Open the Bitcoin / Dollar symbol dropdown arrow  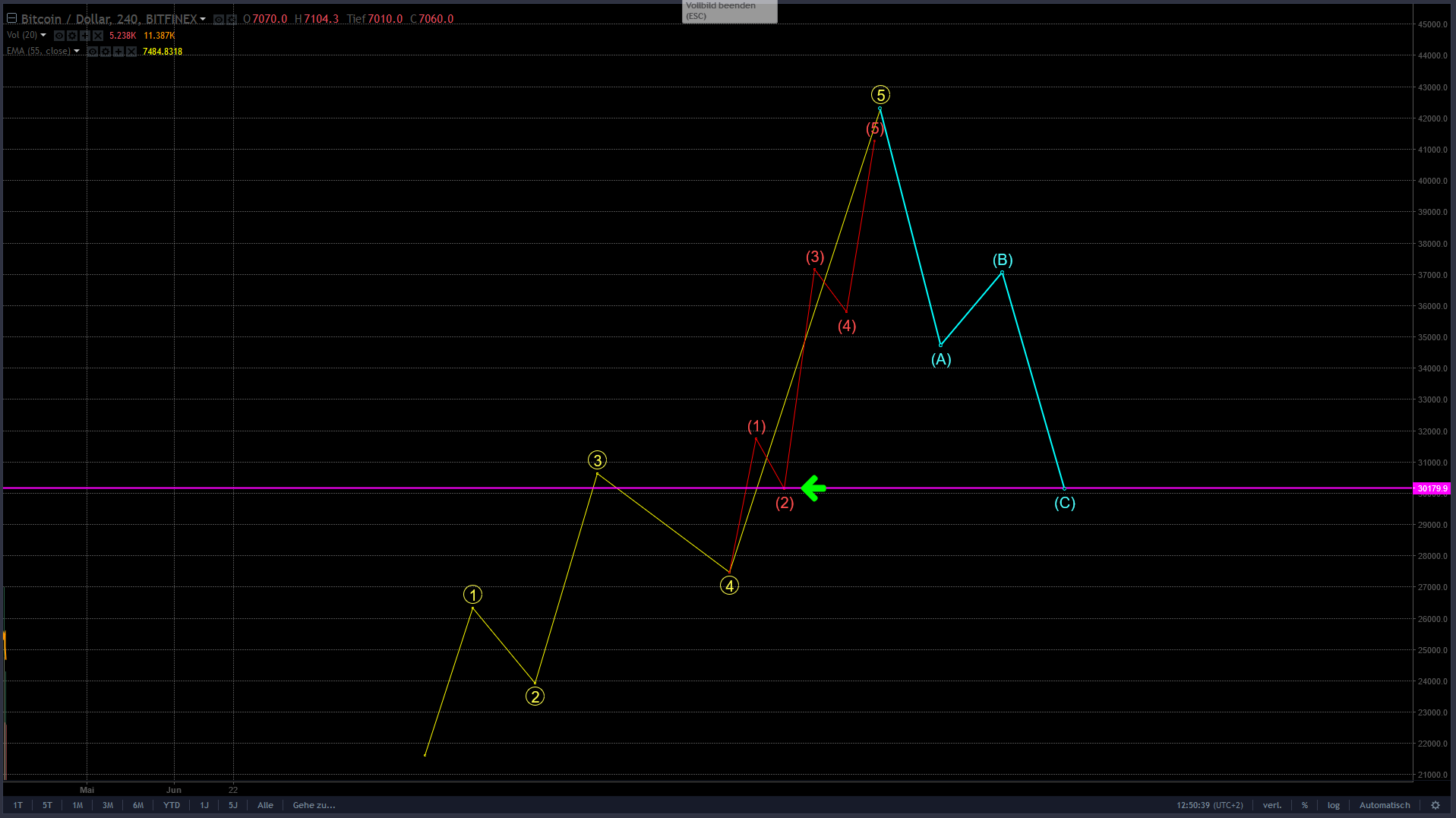(x=203, y=19)
